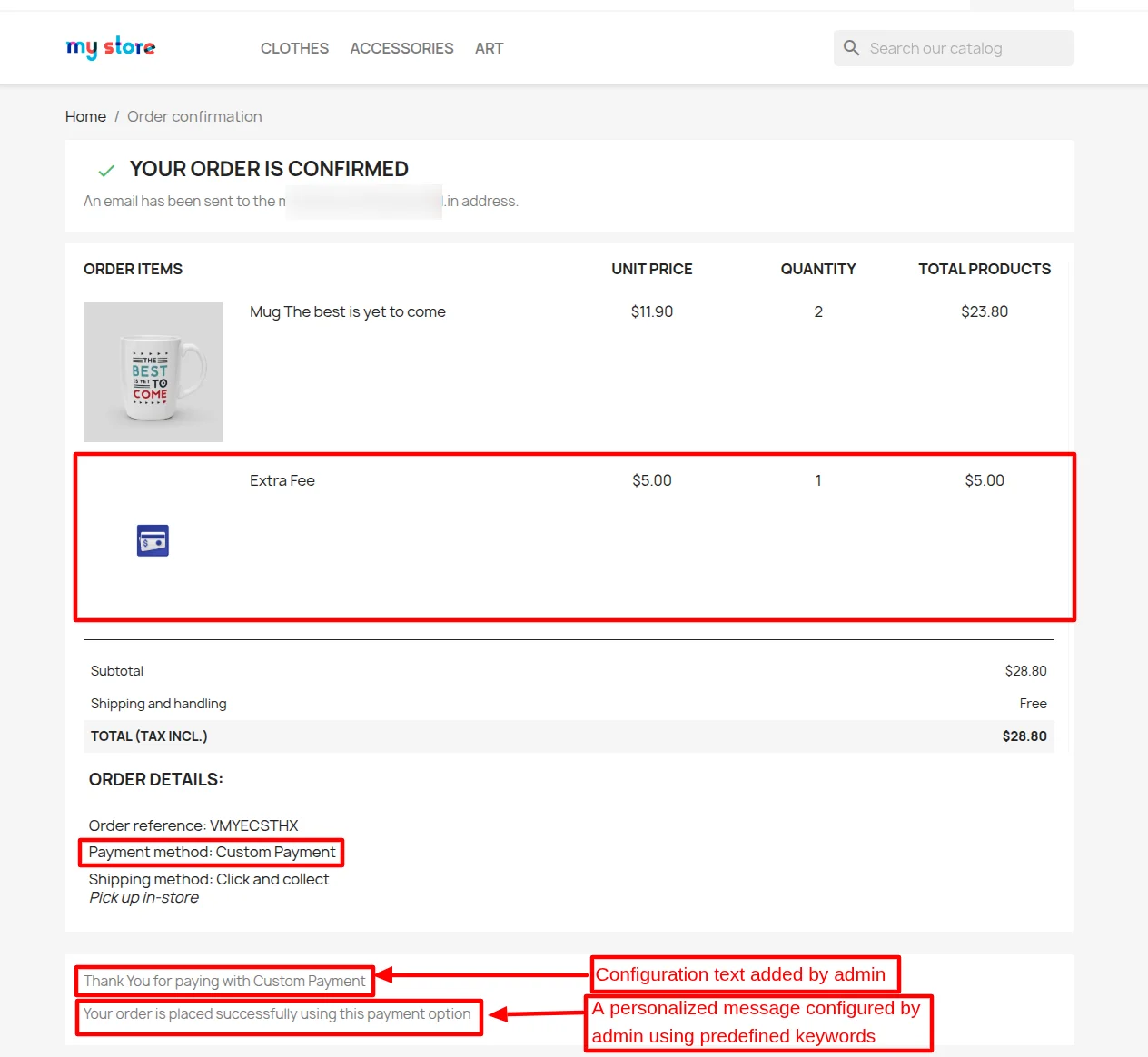Click 'Mug The best is yet to come' name
1148x1057 pixels.
pos(348,311)
